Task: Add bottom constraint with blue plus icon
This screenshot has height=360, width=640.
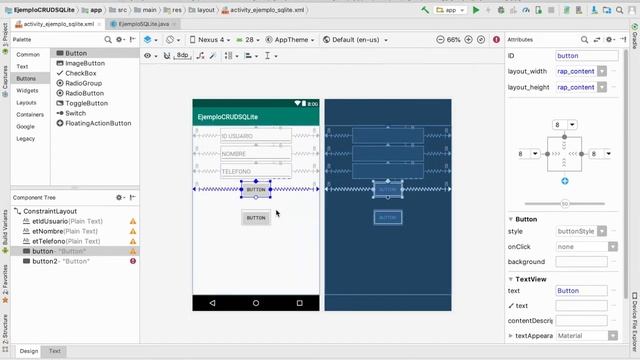Action: coord(564,181)
